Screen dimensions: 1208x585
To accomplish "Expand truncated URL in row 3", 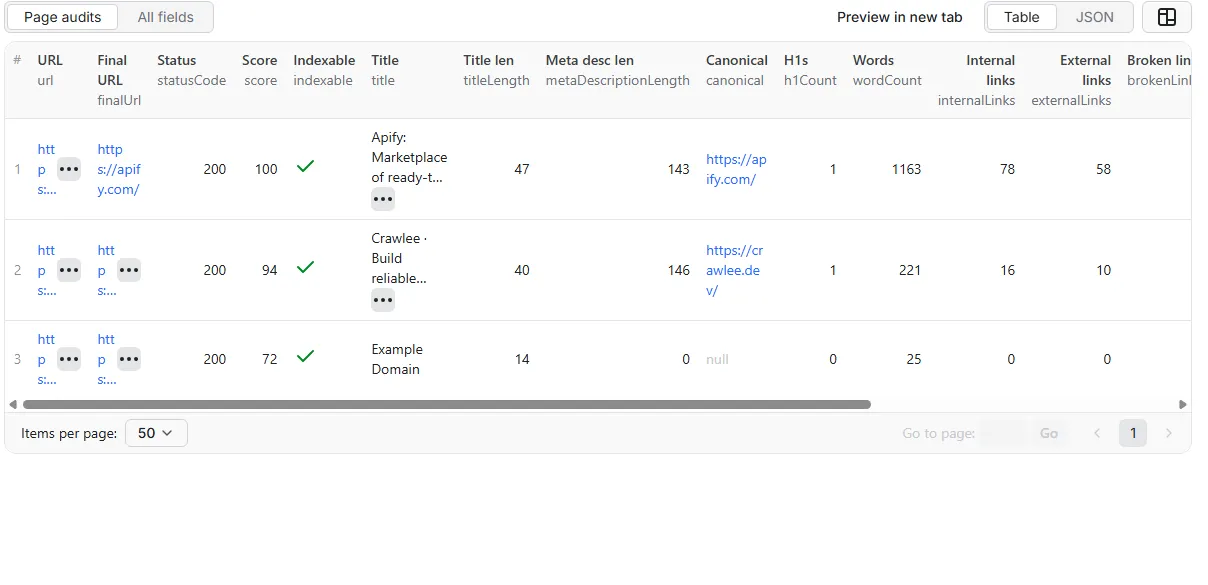I will 69,359.
